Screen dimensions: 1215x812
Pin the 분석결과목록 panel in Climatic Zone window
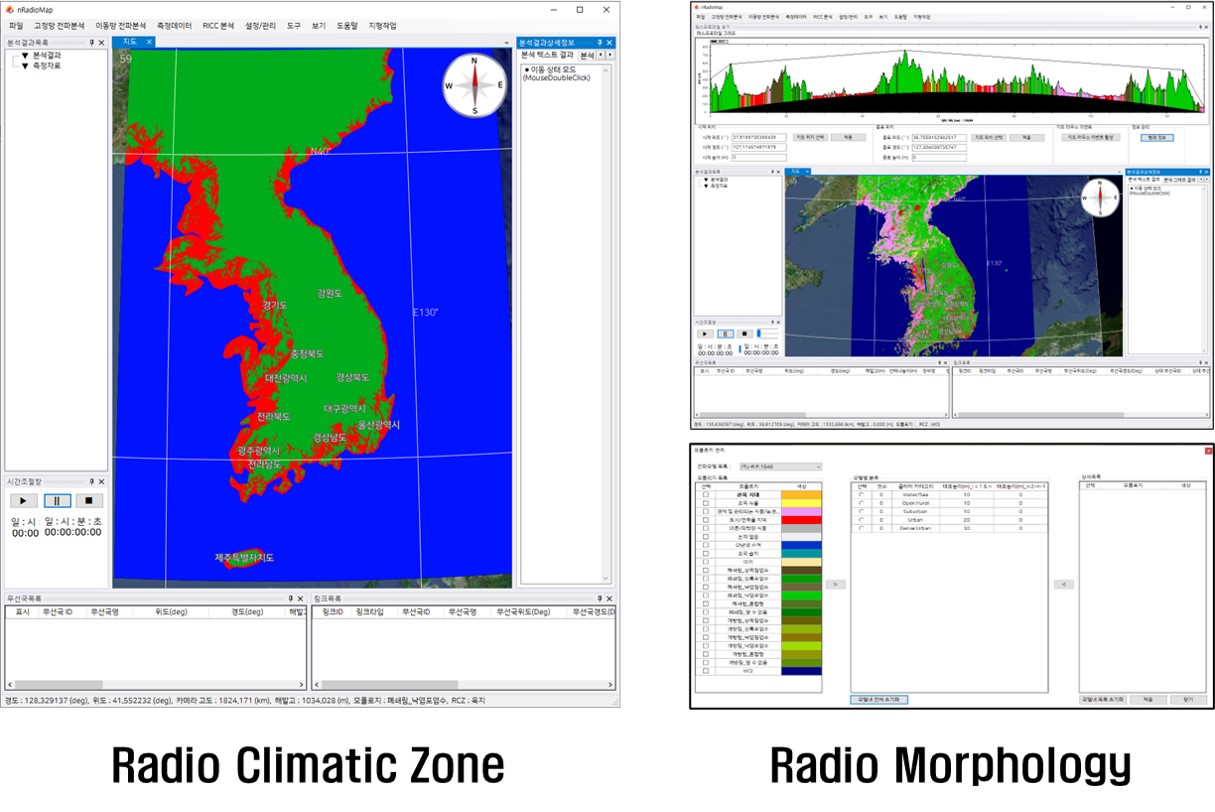coord(92,42)
